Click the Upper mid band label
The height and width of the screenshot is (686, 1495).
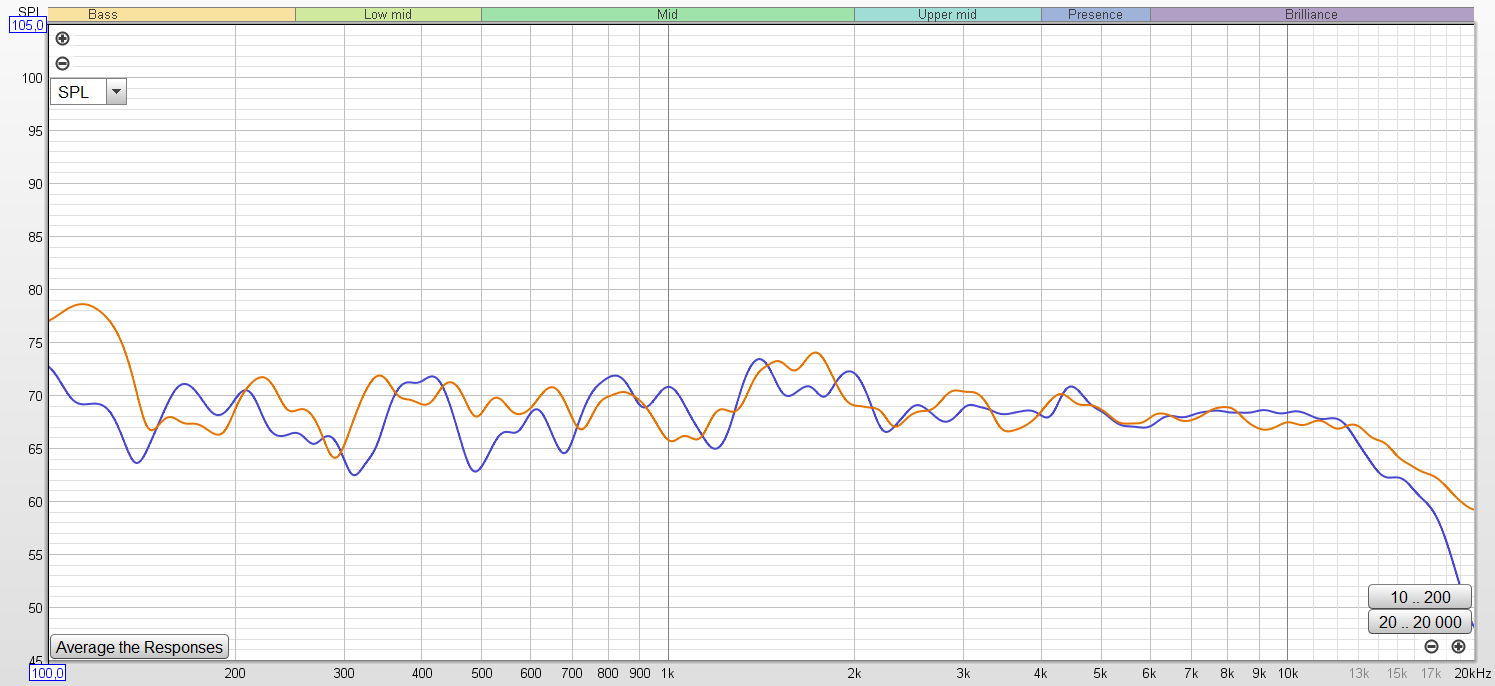tap(947, 15)
